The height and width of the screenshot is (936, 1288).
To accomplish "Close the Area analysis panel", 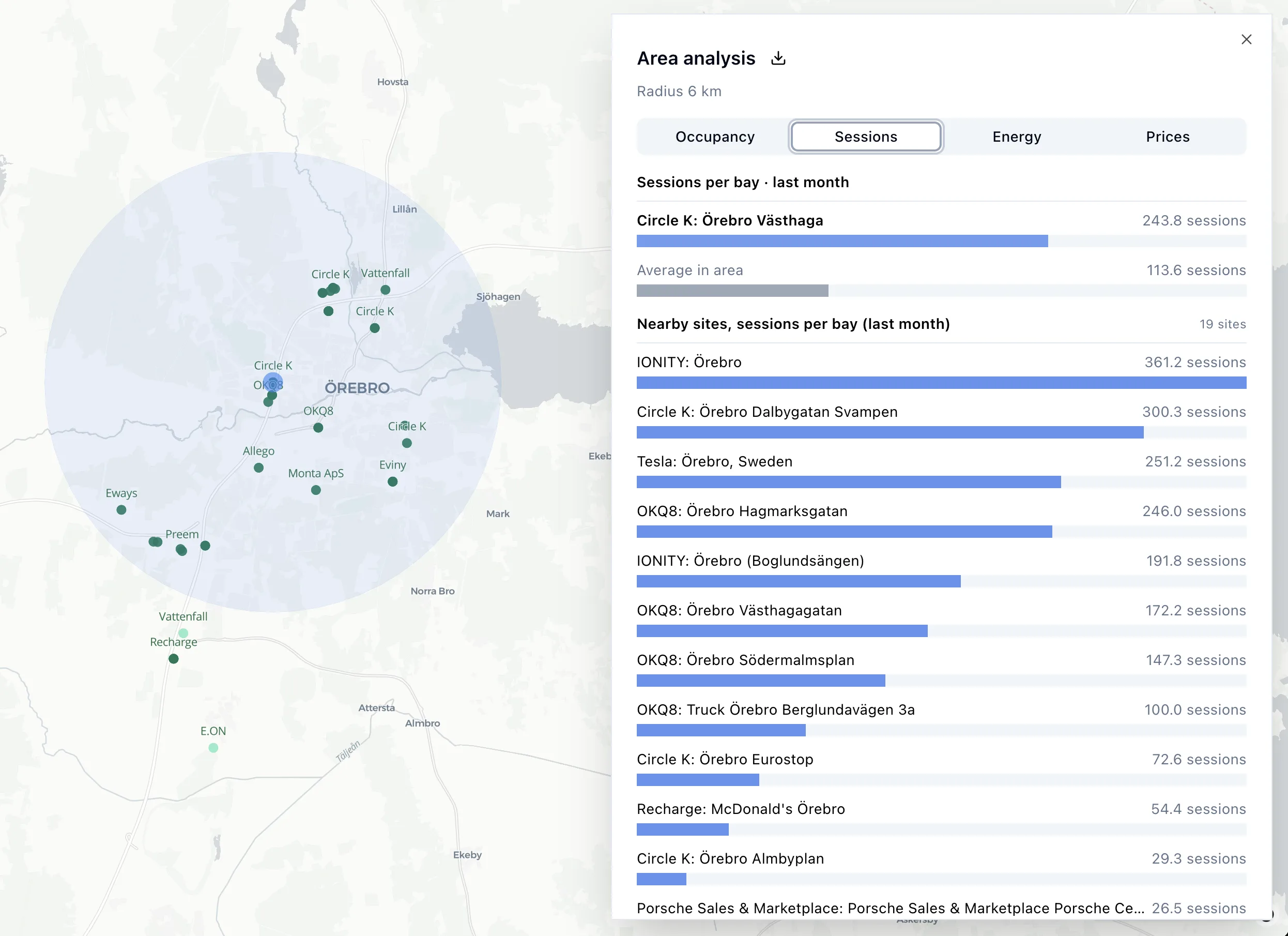I will 1246,39.
